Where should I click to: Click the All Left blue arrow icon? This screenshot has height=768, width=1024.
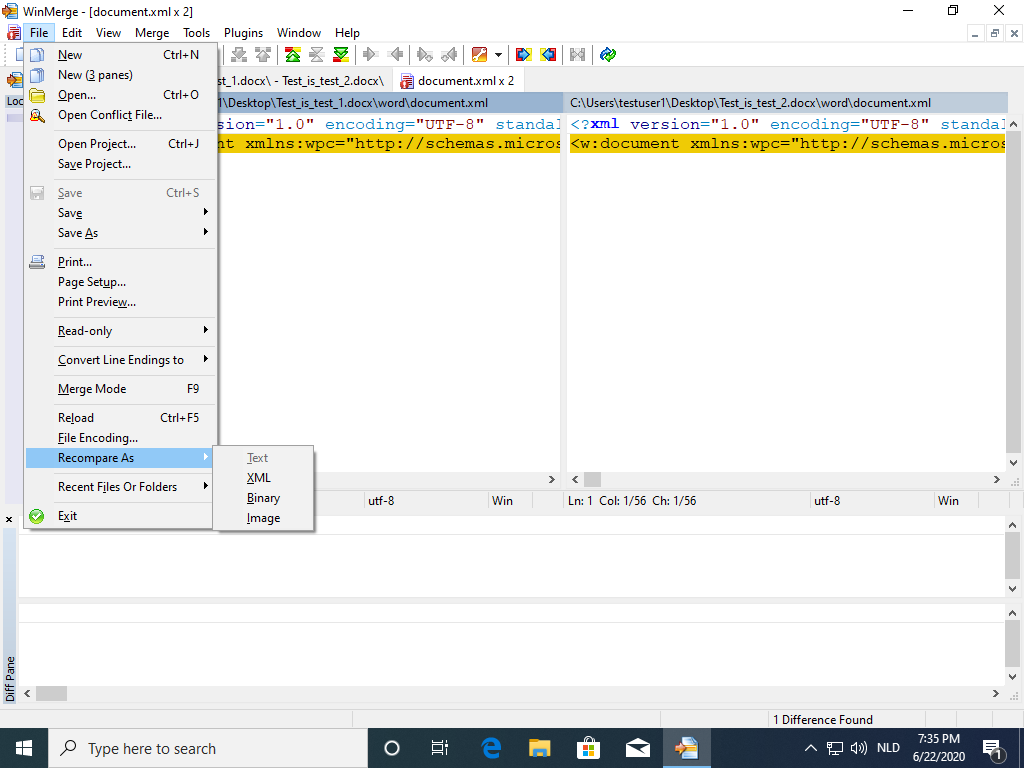pos(548,55)
